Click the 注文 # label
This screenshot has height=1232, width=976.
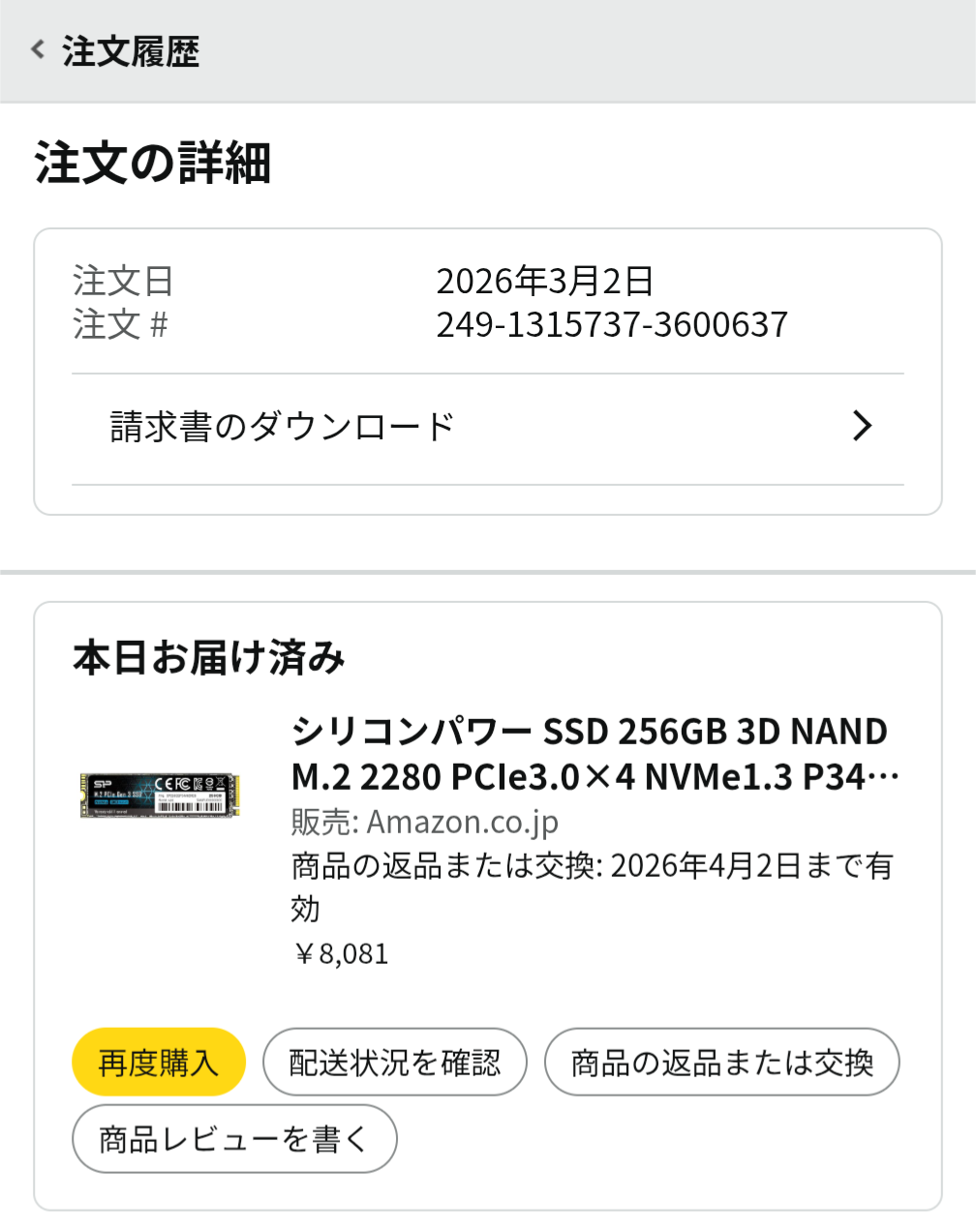pos(120,325)
